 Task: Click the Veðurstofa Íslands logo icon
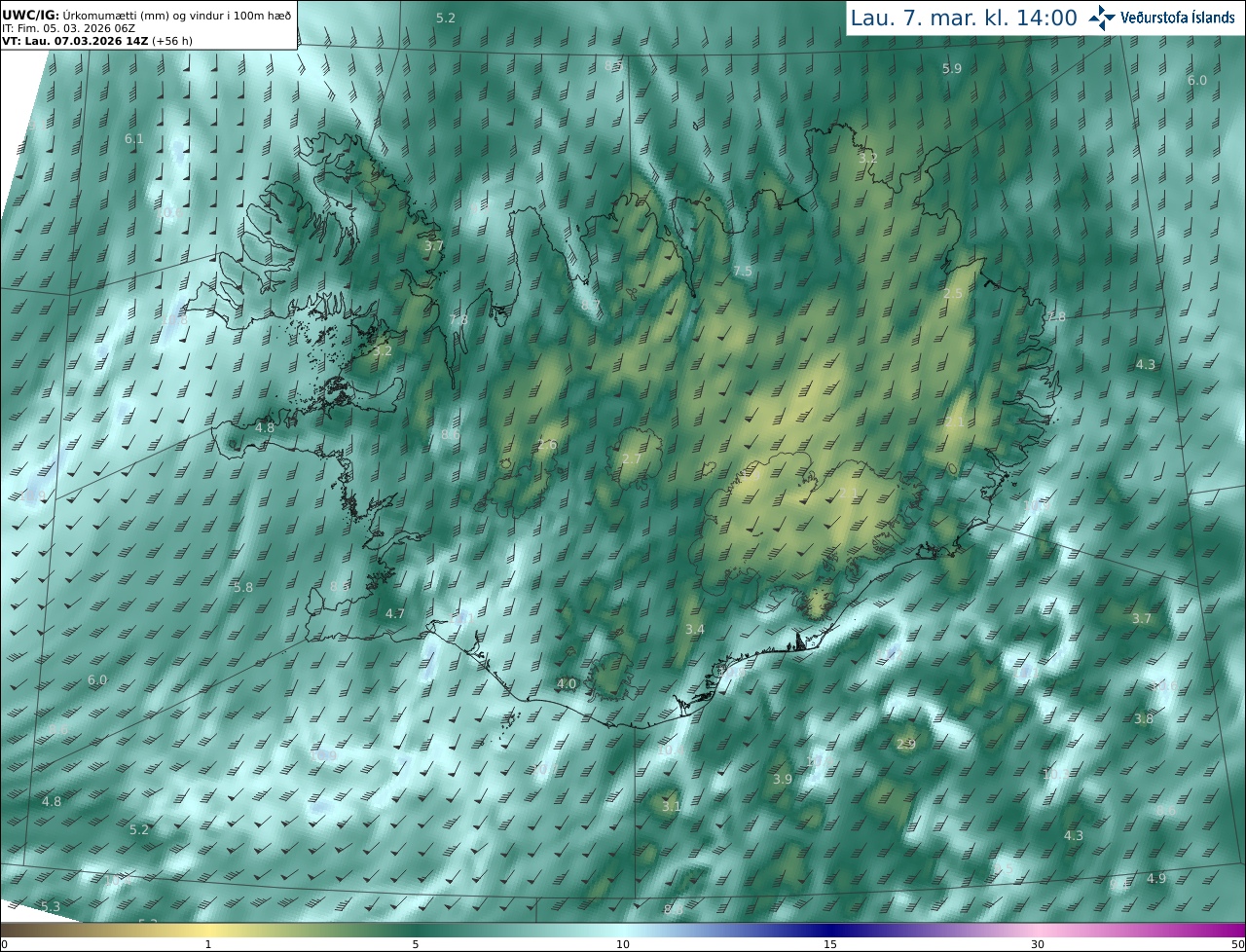1102,17
